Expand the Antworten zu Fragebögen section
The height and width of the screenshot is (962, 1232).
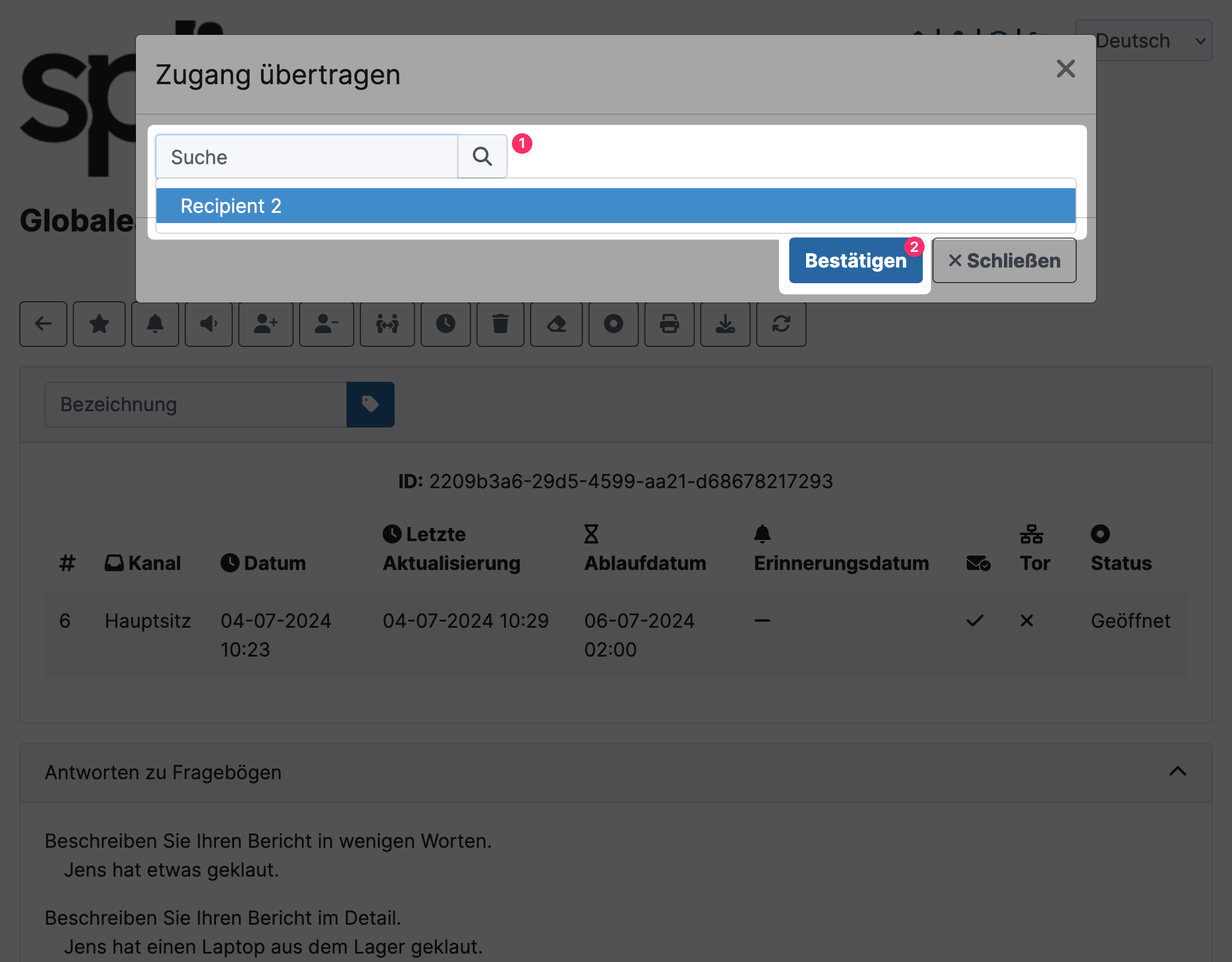(1178, 771)
